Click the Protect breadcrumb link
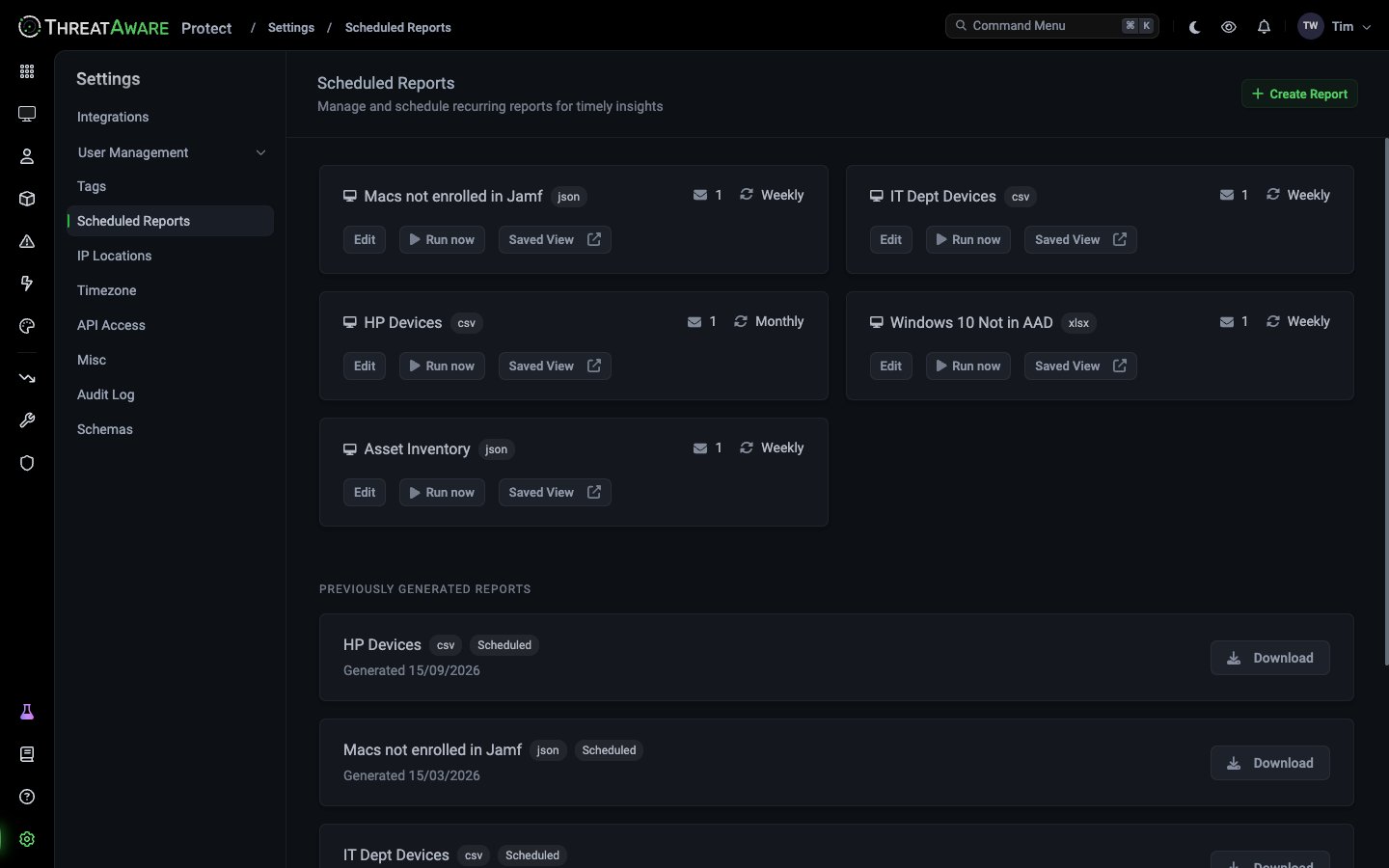The image size is (1389, 868). click(206, 28)
